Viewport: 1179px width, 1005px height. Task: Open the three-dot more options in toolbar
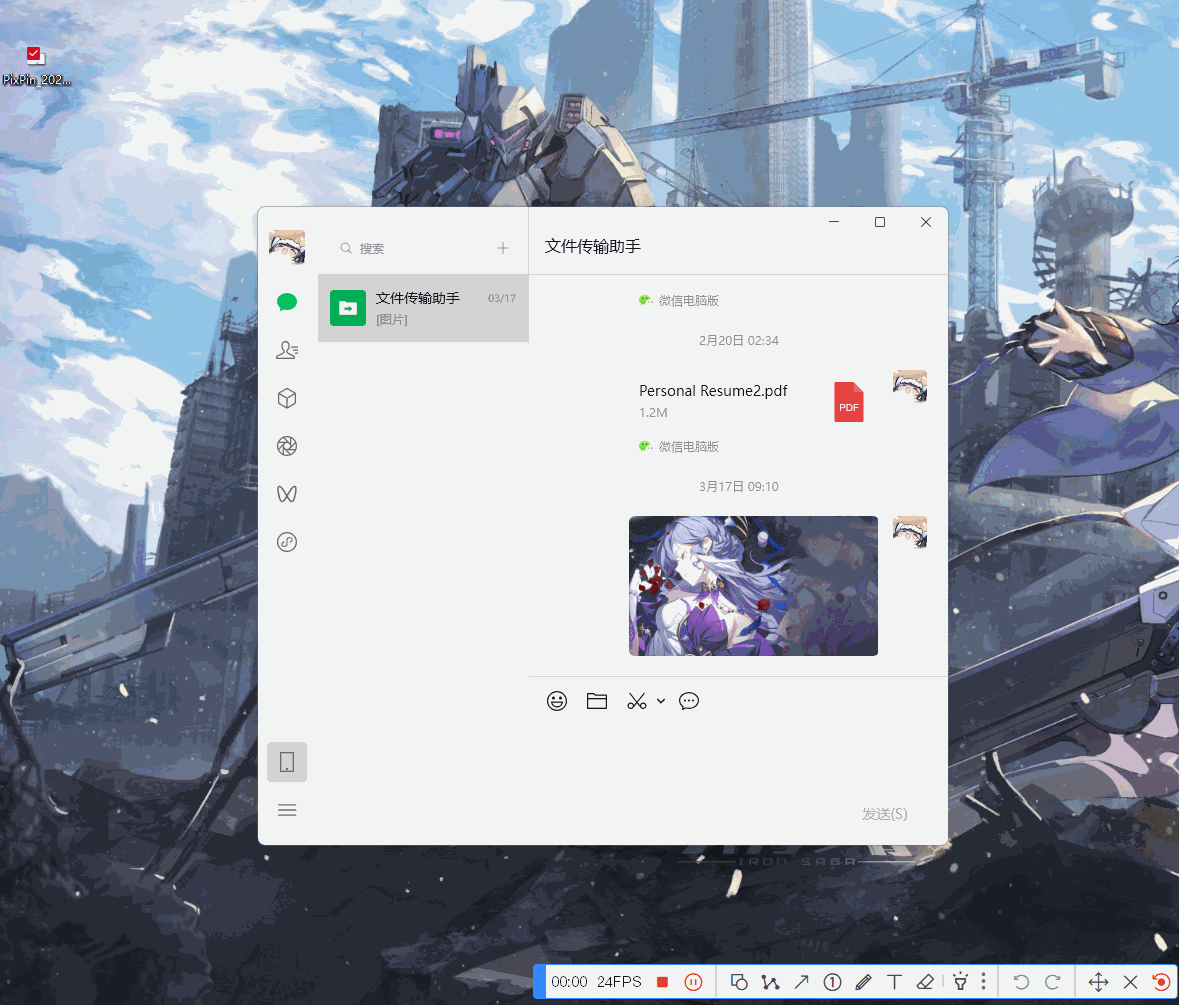tap(984, 982)
